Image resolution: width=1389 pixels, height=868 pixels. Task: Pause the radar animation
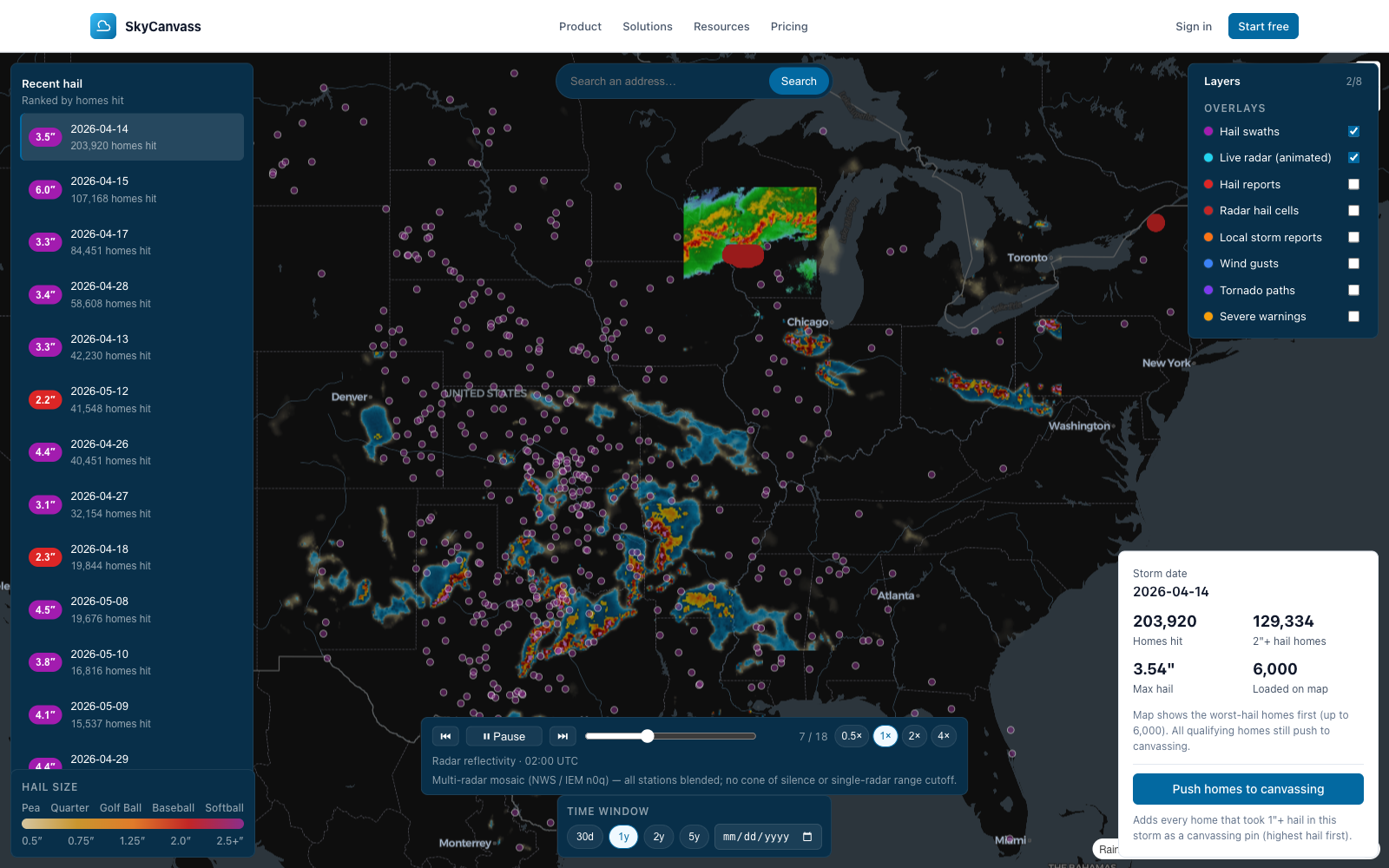click(504, 736)
